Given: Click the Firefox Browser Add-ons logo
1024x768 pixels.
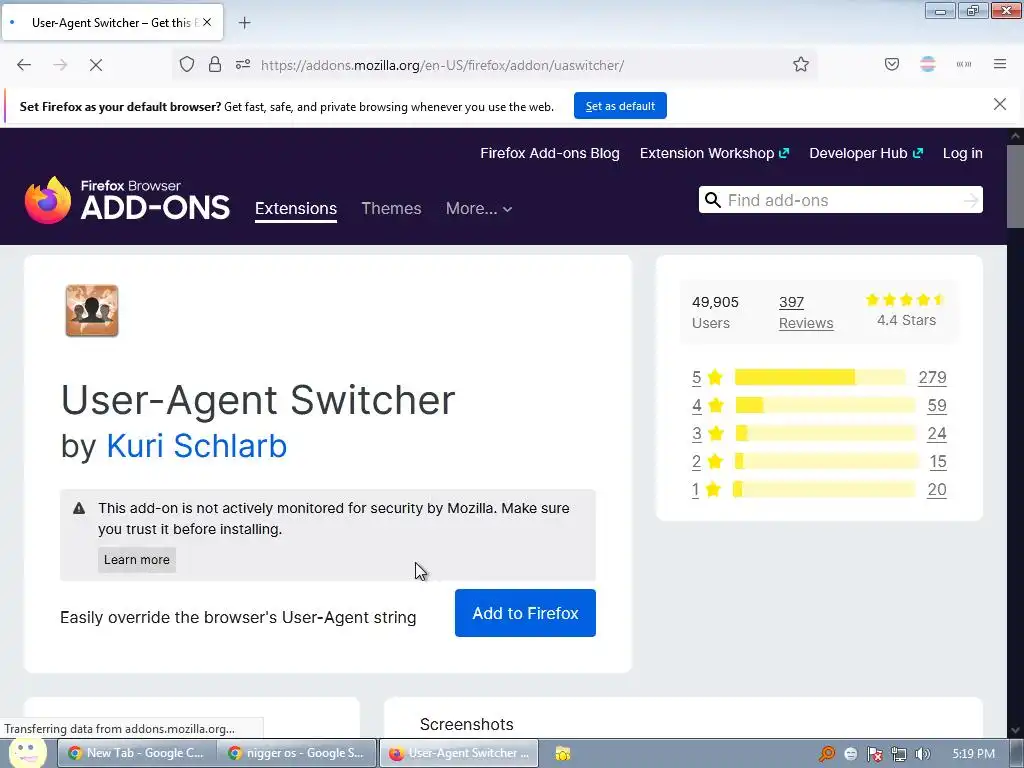Looking at the screenshot, I should pyautogui.click(x=127, y=200).
